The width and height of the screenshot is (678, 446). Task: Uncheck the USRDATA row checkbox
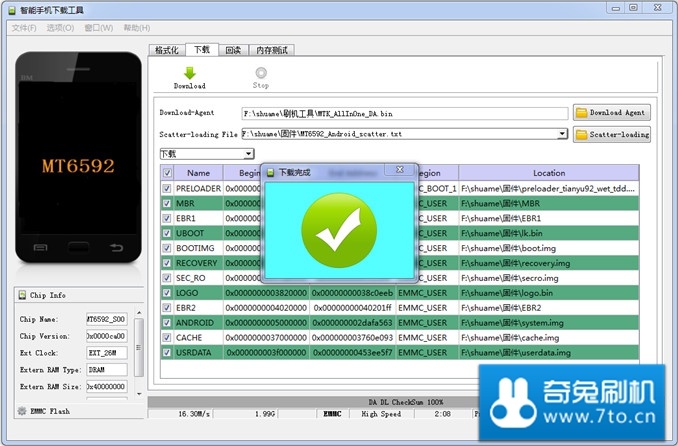(x=167, y=353)
